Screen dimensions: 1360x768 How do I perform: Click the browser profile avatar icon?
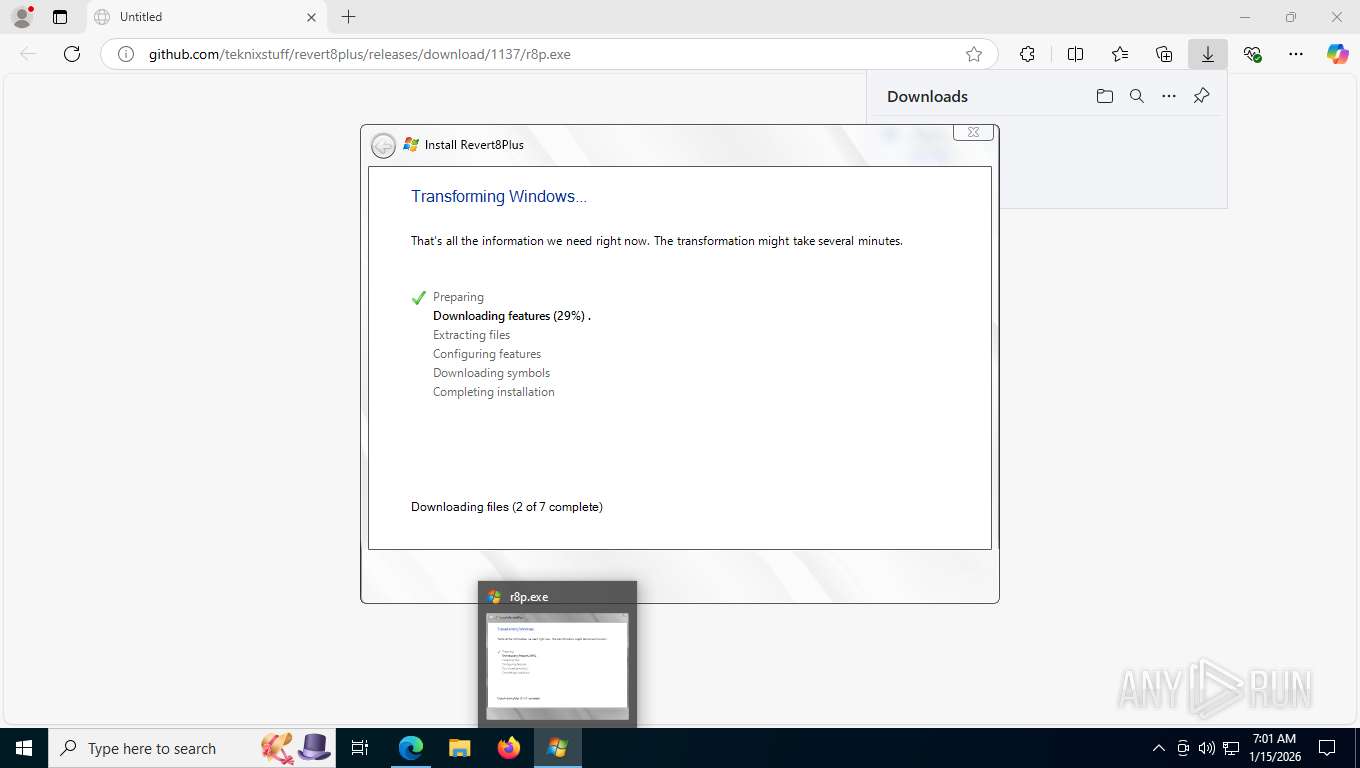coord(21,17)
